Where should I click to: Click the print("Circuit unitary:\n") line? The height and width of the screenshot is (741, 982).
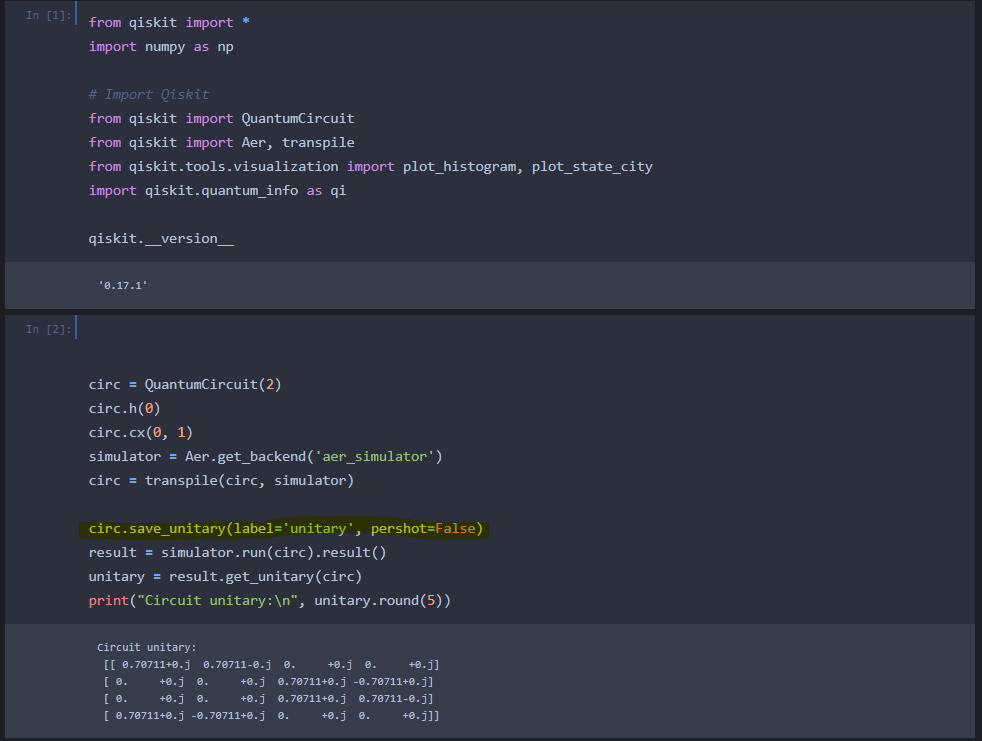[x=269, y=601]
